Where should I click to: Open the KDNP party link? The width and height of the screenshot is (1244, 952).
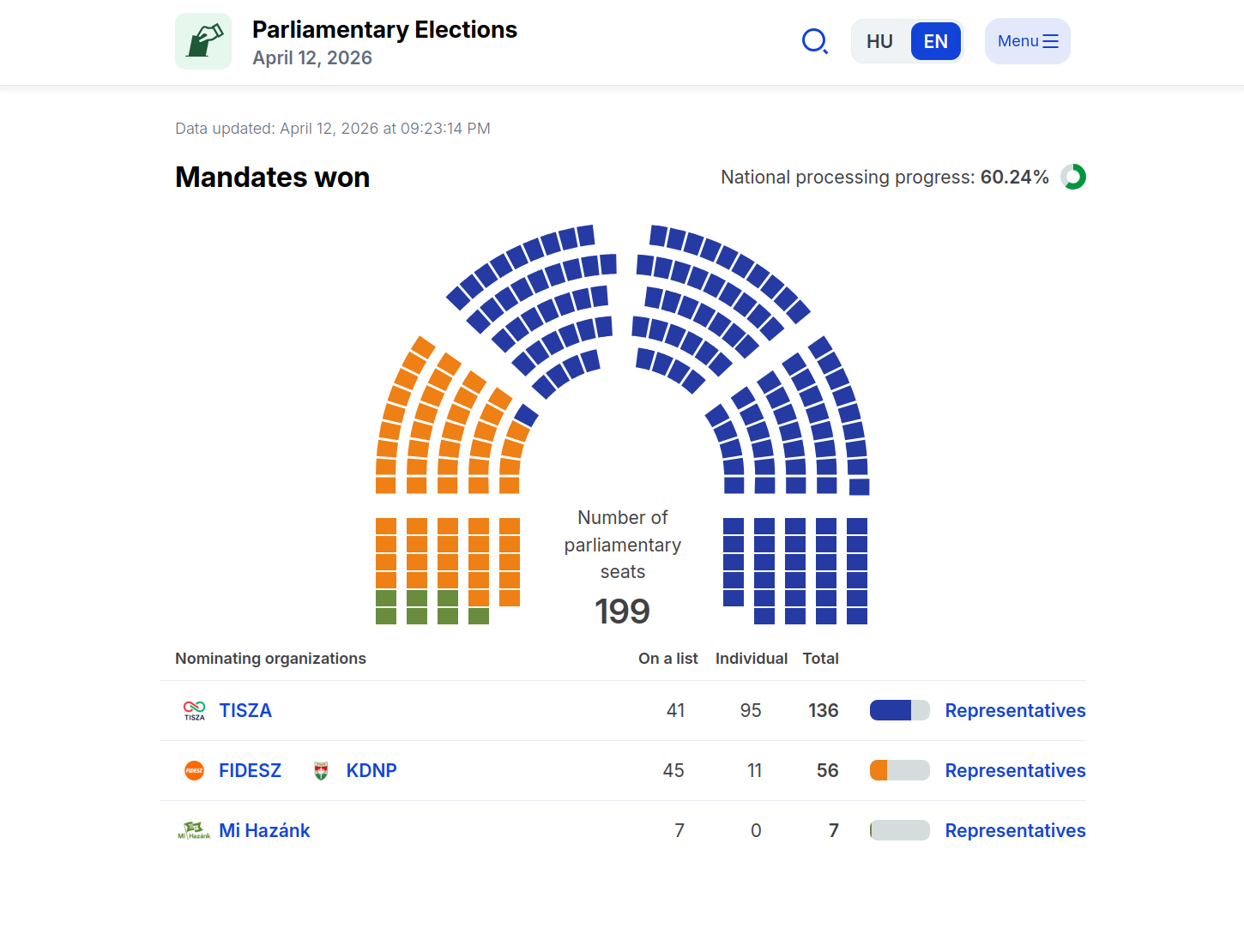point(371,770)
